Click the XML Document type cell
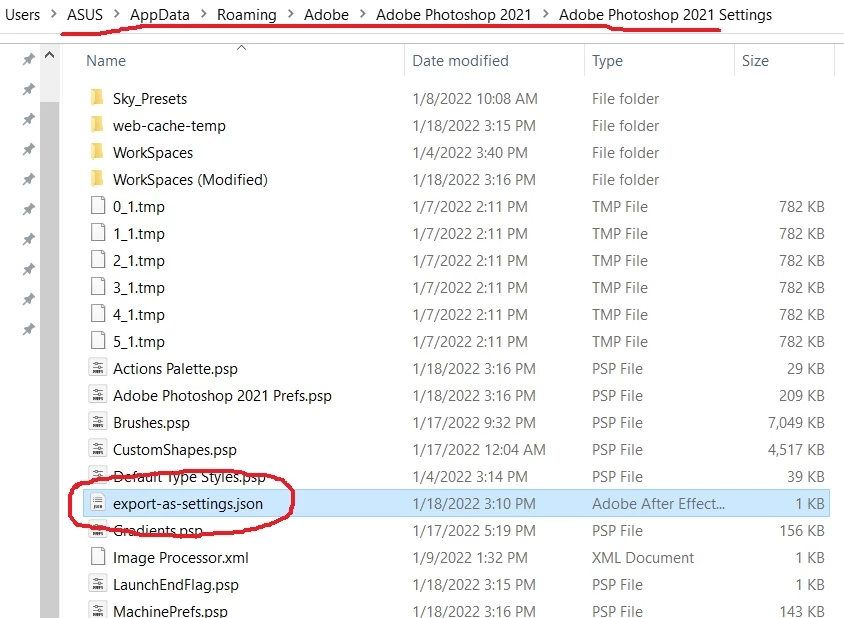The image size is (844, 618). pos(643,558)
